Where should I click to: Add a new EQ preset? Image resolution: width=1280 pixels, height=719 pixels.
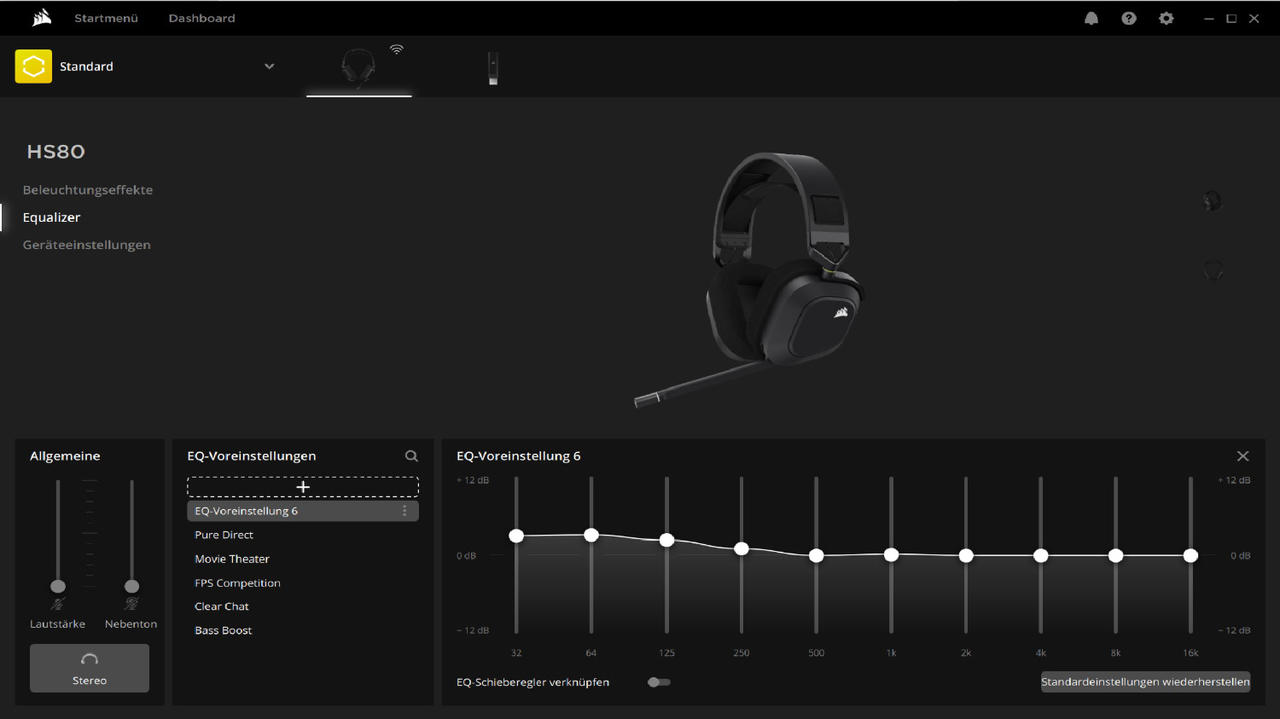pyautogui.click(x=303, y=487)
